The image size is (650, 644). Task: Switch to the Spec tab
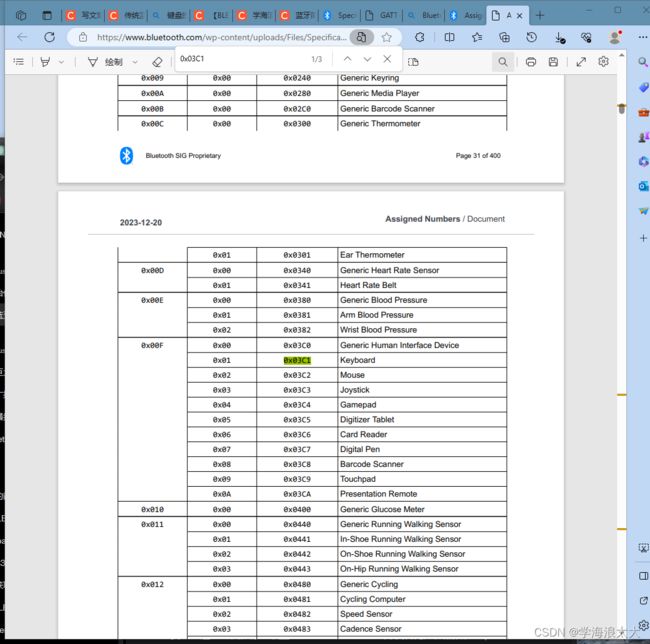340,16
